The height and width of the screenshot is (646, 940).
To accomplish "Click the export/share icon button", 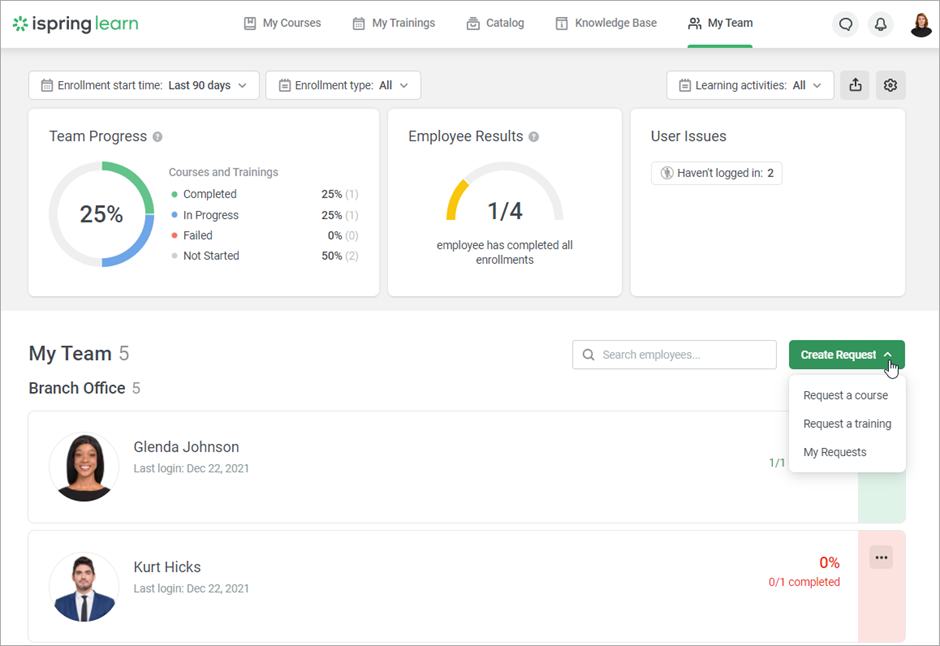I will tap(855, 85).
